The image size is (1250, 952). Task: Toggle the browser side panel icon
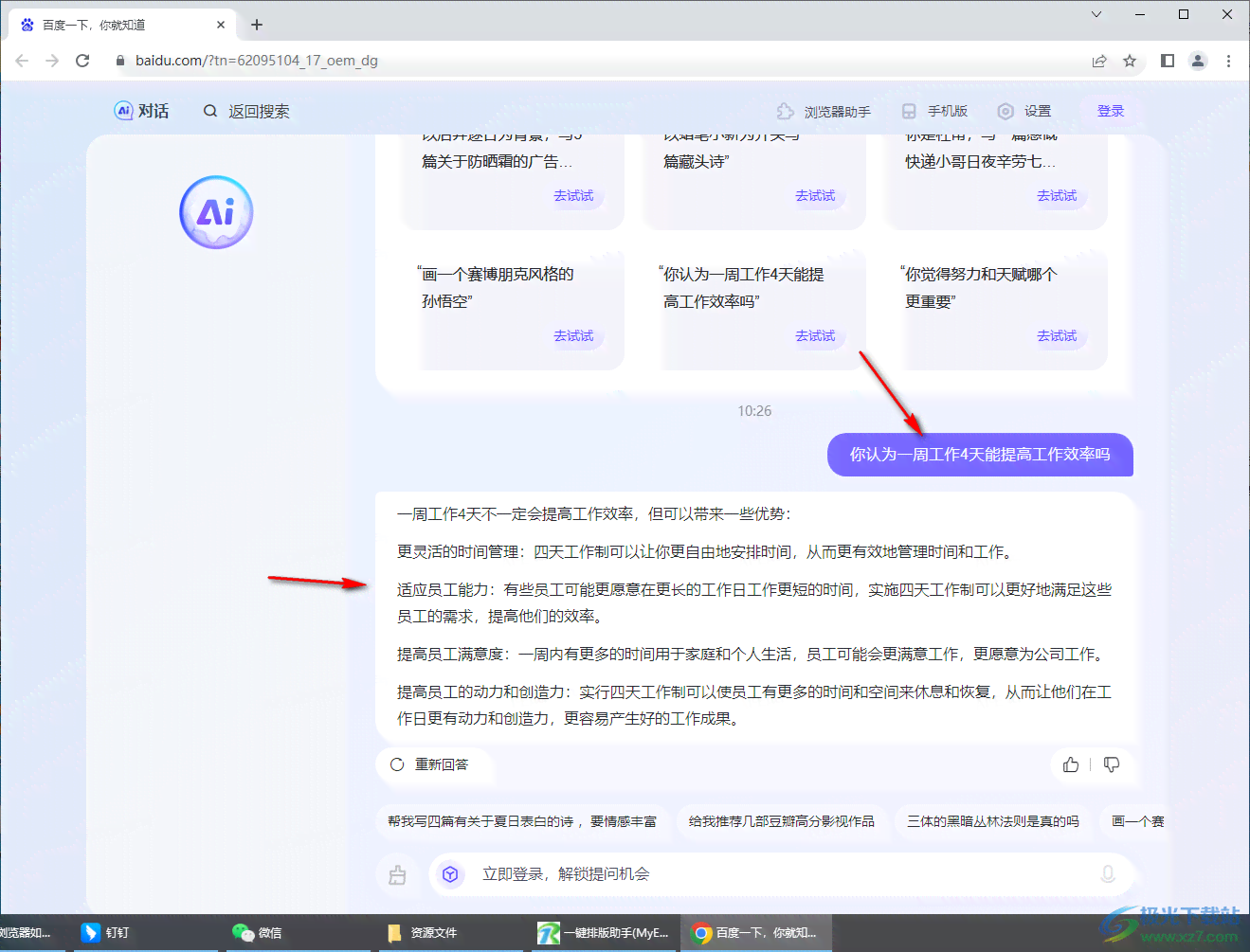click(x=1168, y=61)
